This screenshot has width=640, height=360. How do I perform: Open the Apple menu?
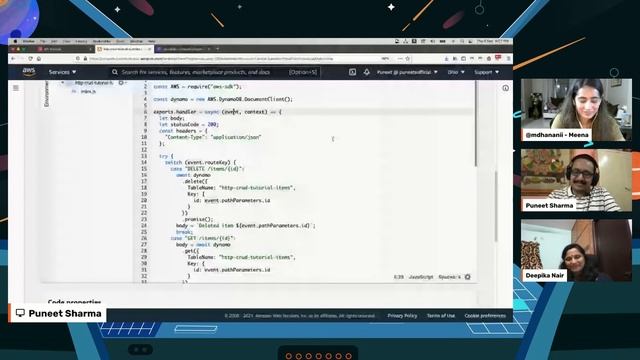pyautogui.click(x=16, y=41)
